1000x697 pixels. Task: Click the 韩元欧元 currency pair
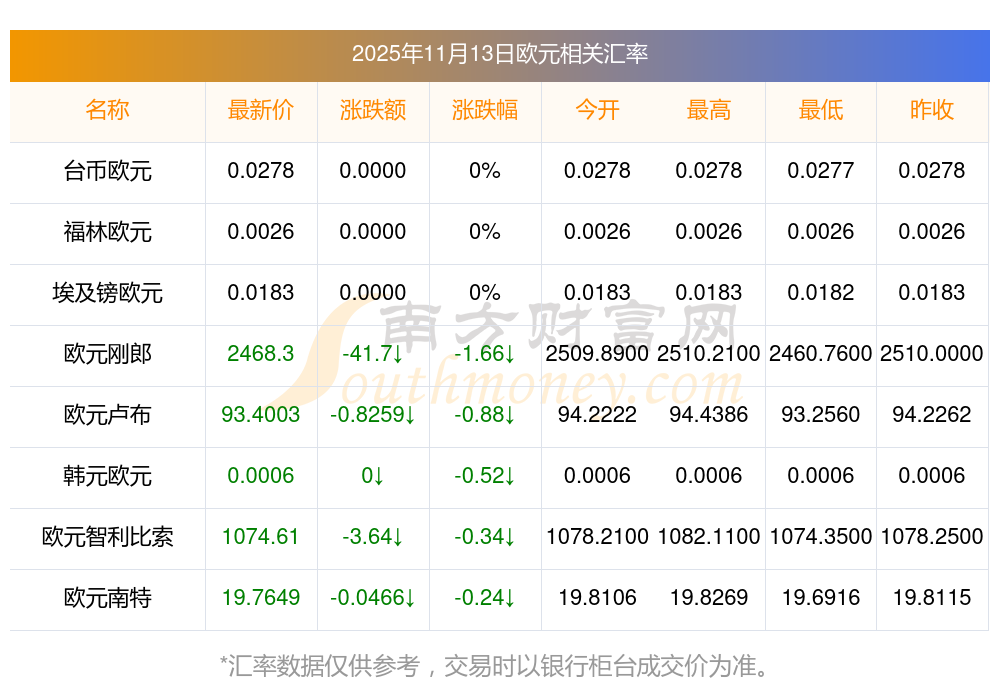(107, 476)
